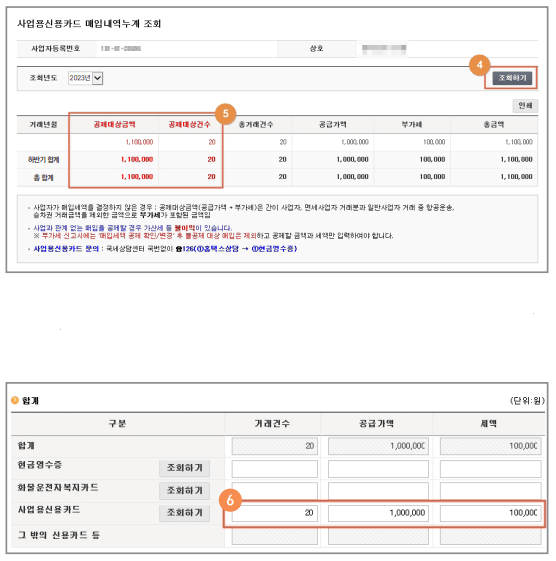The image size is (556, 561).
Task: Click the 구분 column header
Action: 117,424
